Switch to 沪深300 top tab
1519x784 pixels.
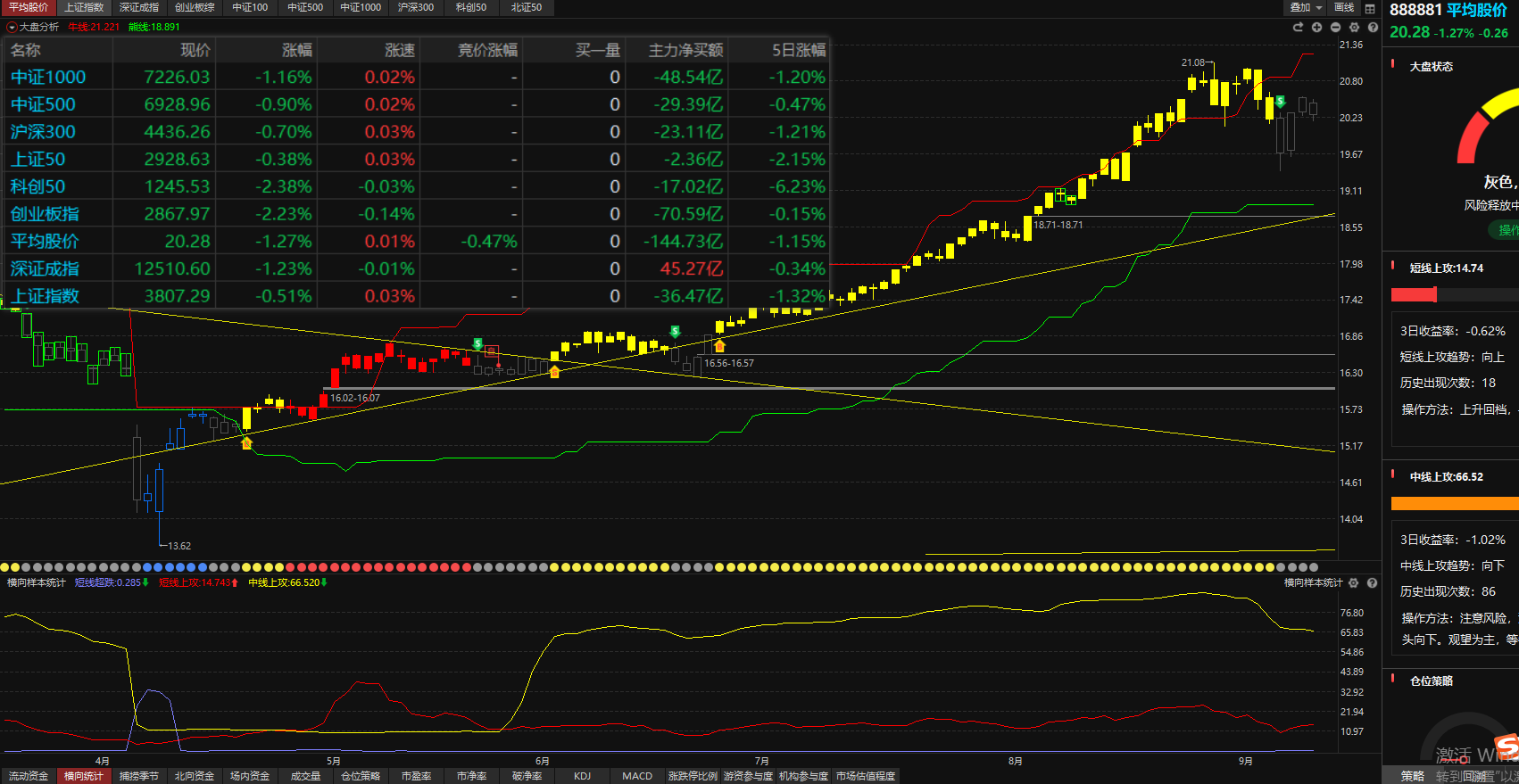(416, 7)
